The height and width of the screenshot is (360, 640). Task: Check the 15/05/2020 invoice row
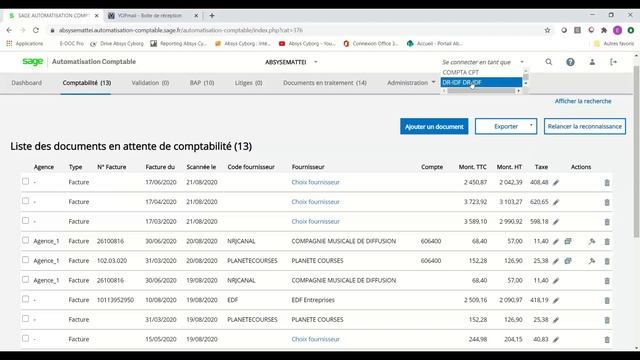(25, 338)
